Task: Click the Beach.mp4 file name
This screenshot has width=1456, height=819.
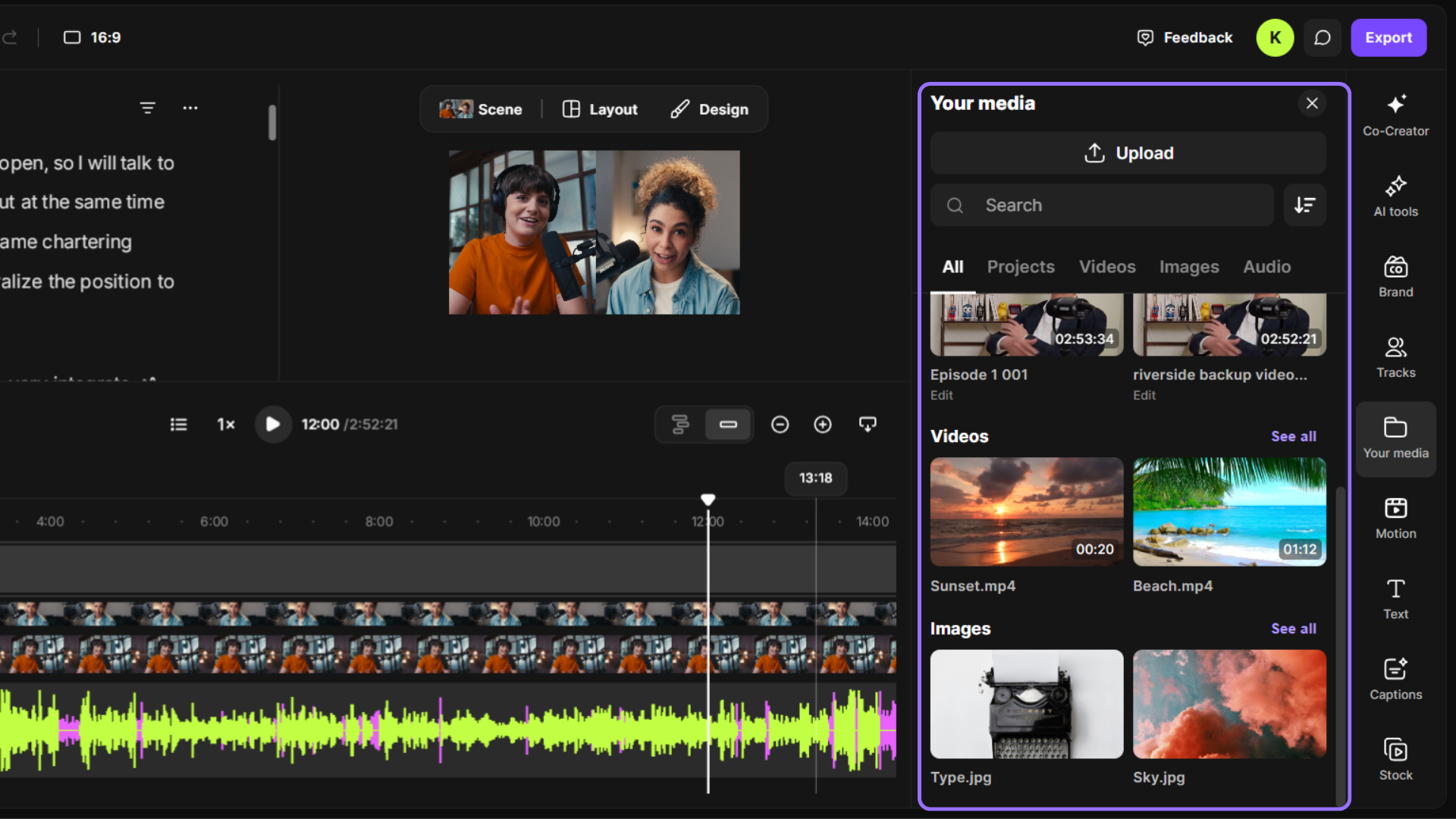Action: 1172,586
